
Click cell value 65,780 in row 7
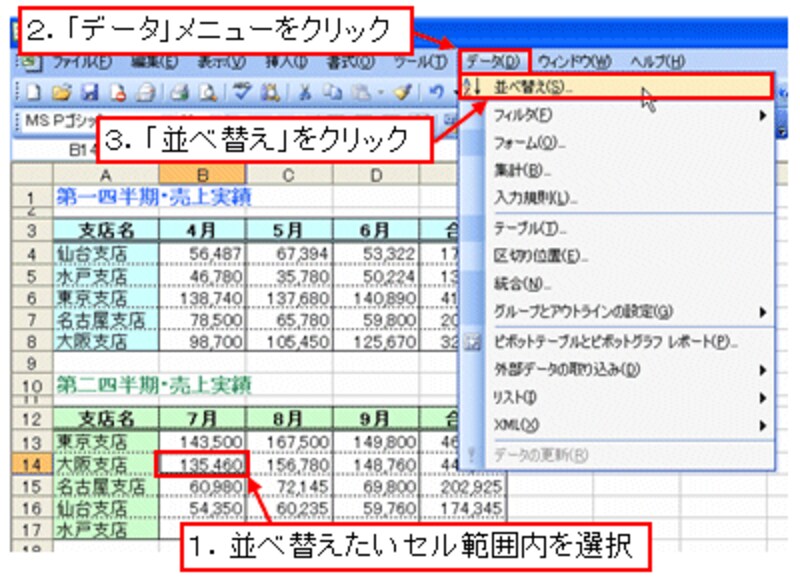[289, 320]
